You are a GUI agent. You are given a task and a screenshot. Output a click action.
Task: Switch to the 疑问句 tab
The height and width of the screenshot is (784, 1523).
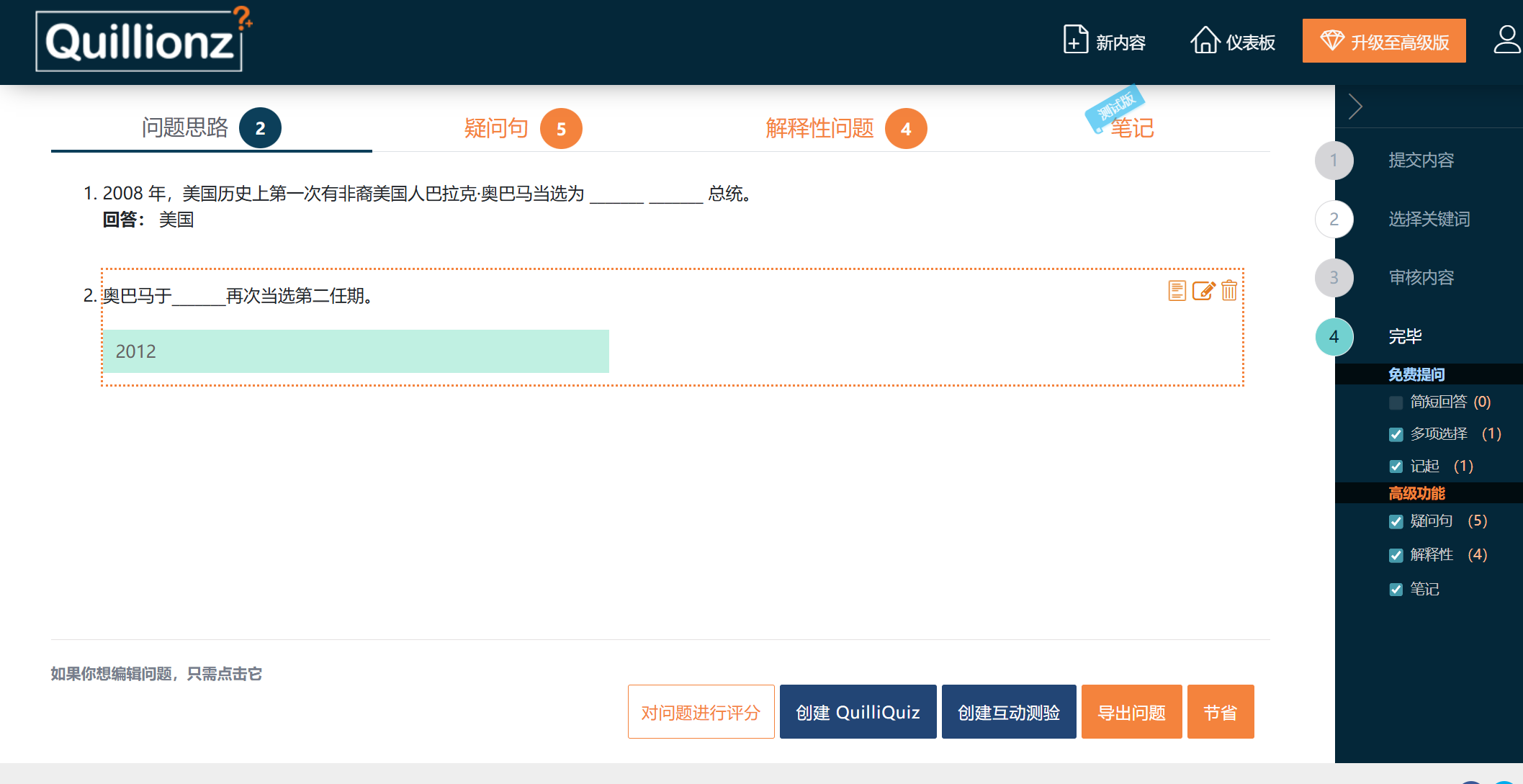(x=496, y=127)
